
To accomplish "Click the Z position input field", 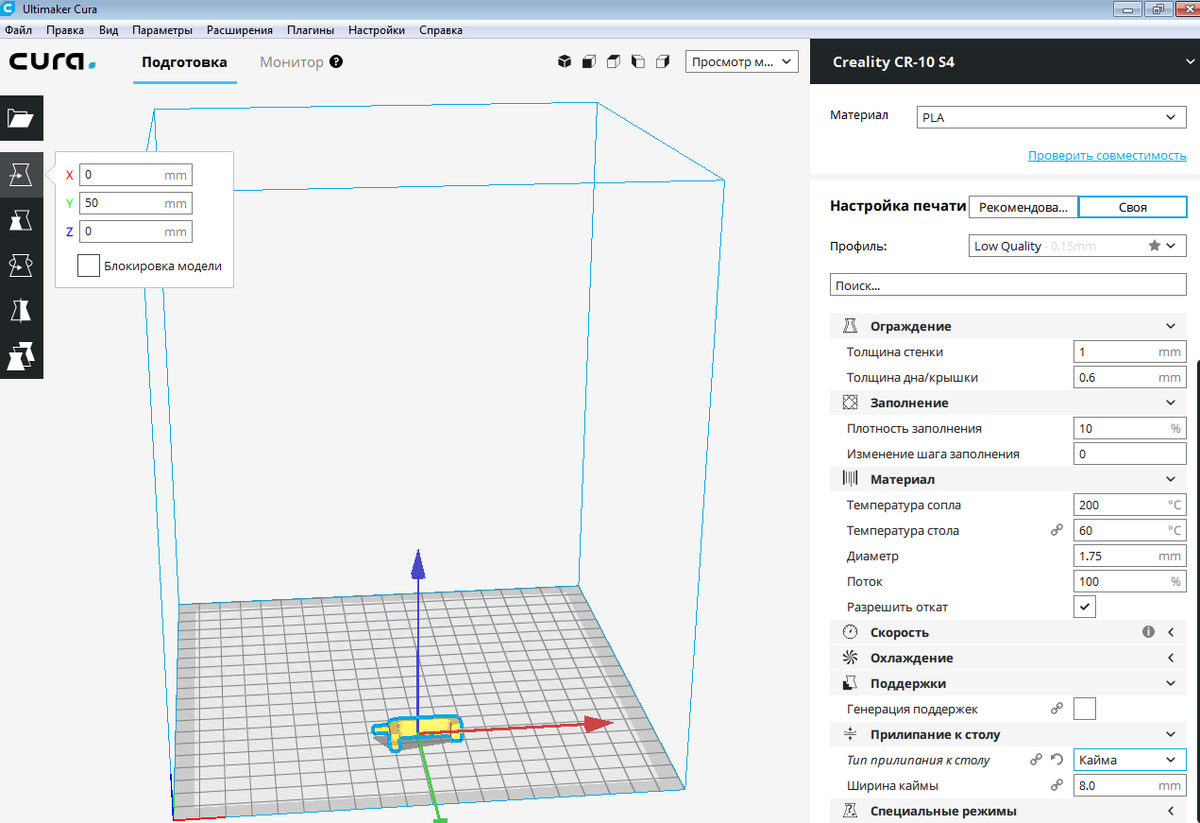I will tap(135, 231).
